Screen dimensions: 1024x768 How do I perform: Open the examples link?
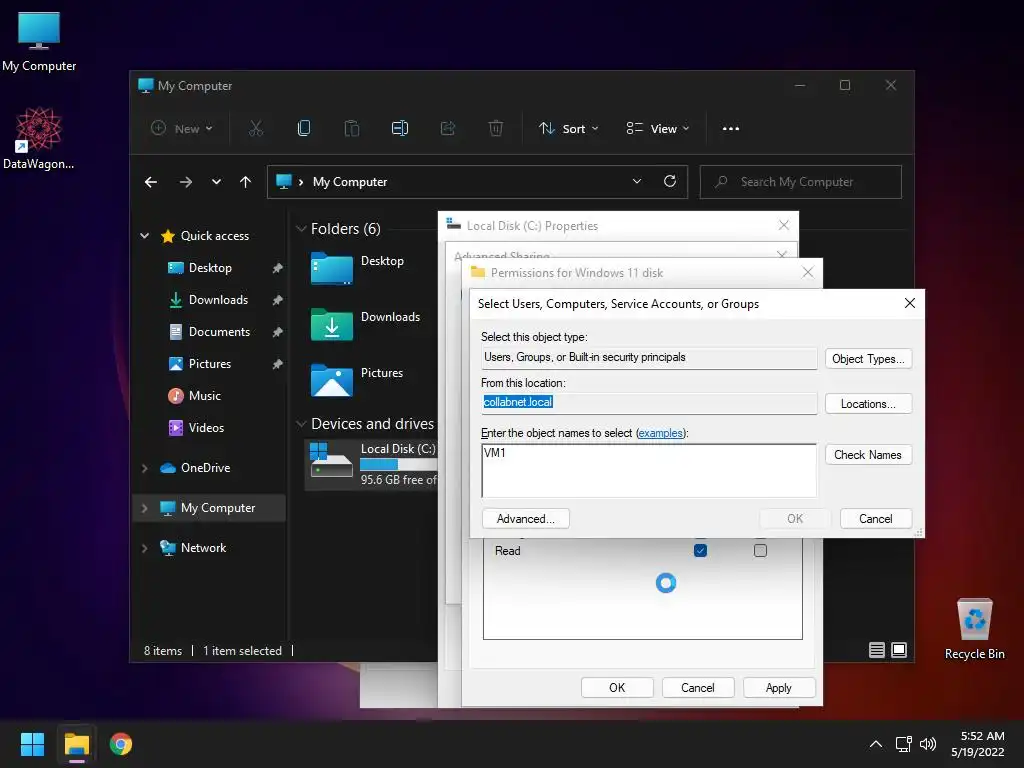(661, 433)
